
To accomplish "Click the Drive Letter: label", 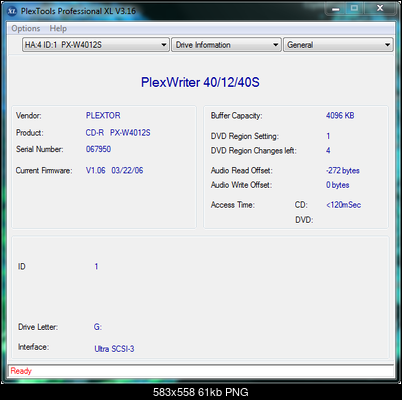I will (x=38, y=327).
